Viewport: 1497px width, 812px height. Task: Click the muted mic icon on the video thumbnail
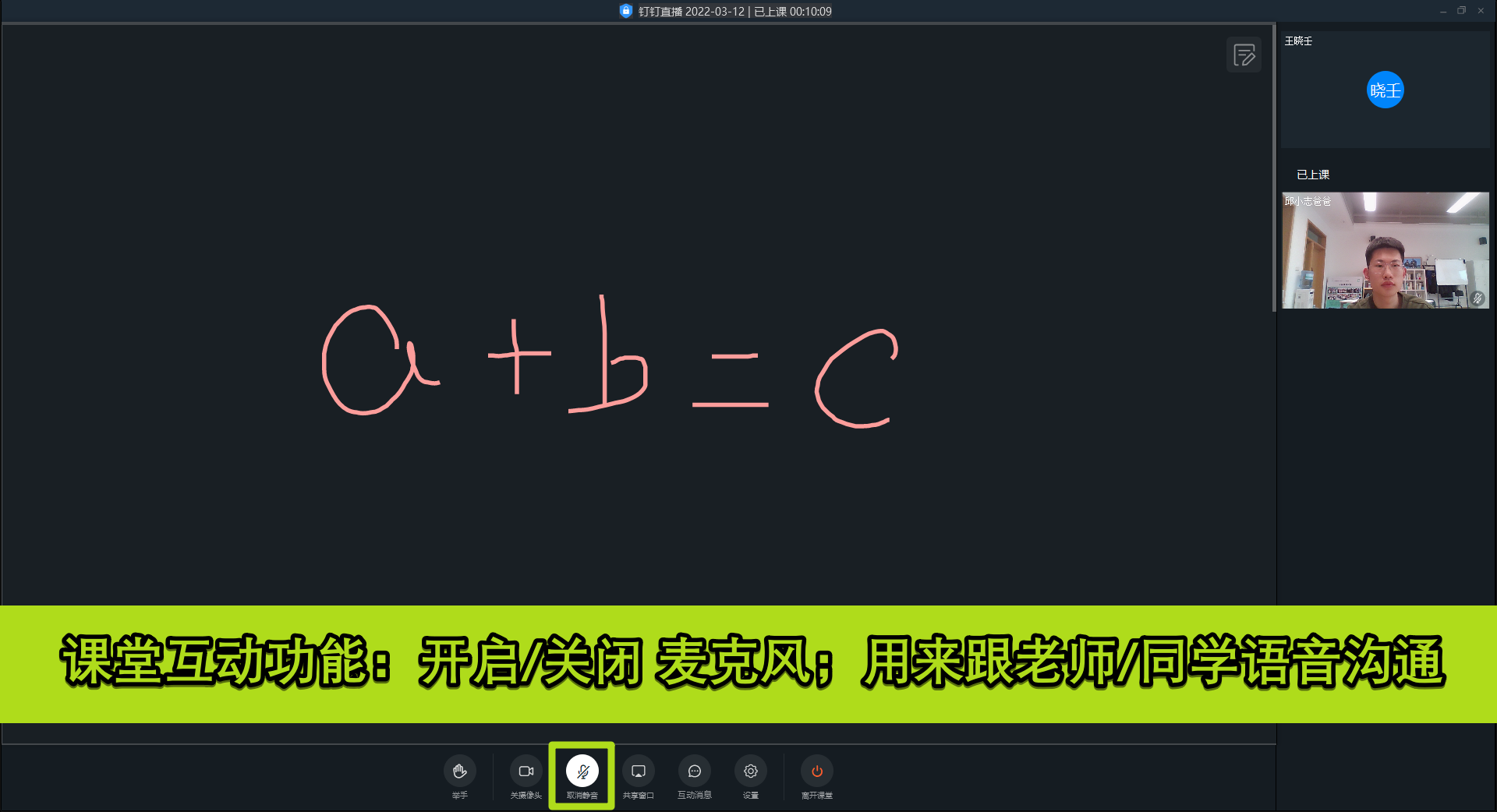(1478, 298)
